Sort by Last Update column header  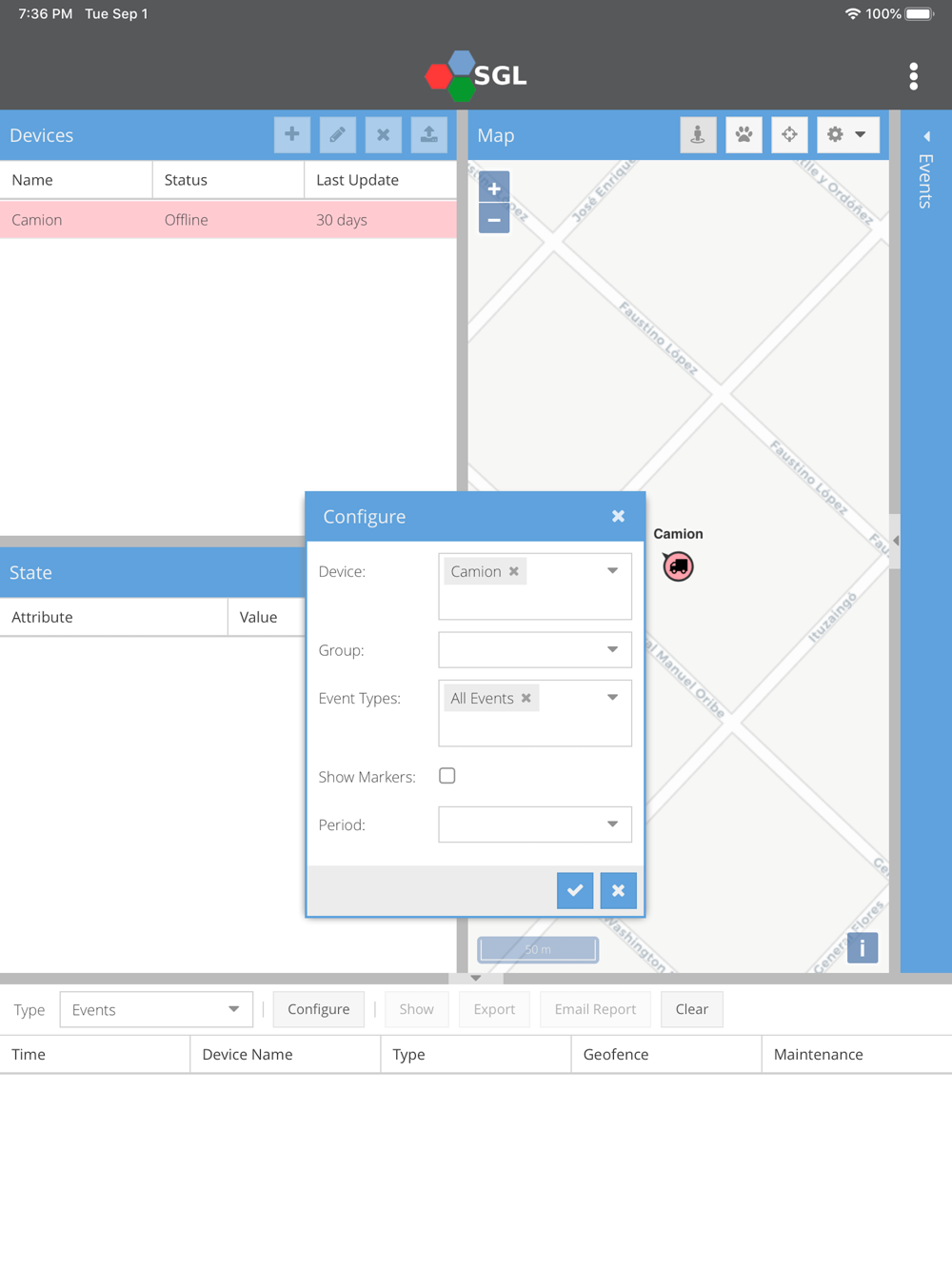(381, 180)
